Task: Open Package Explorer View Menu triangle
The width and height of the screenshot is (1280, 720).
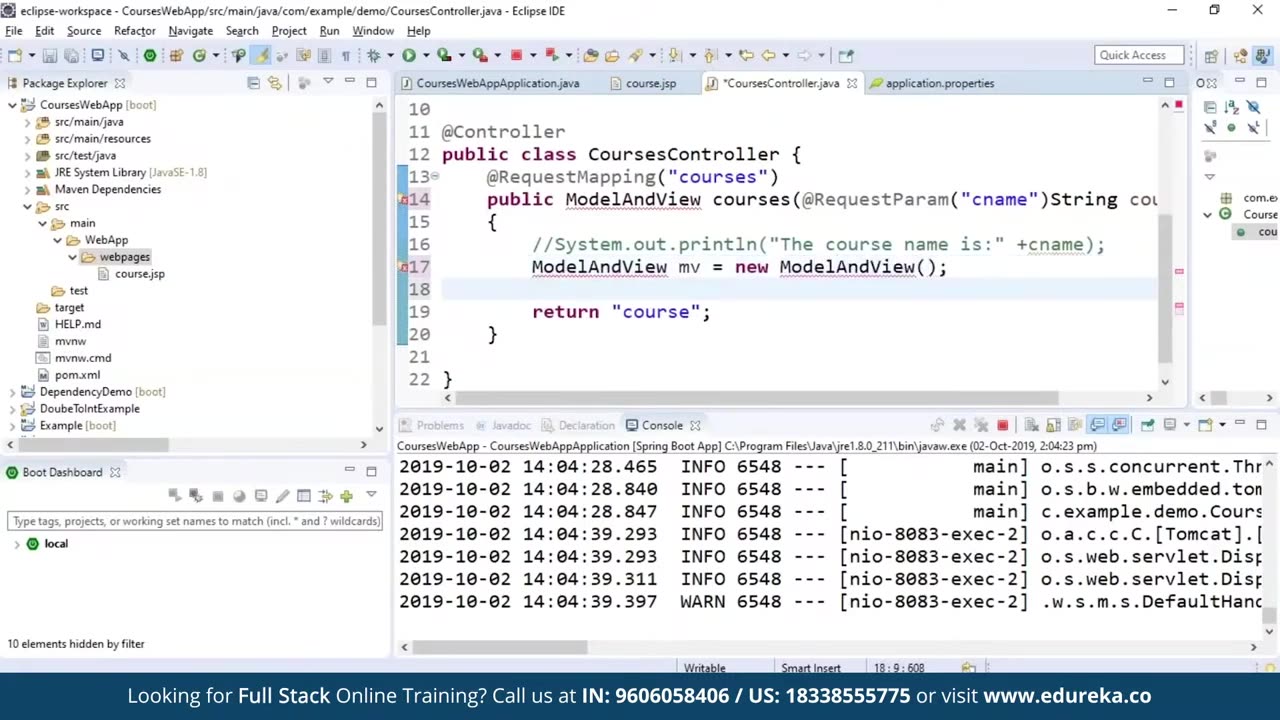Action: [327, 83]
